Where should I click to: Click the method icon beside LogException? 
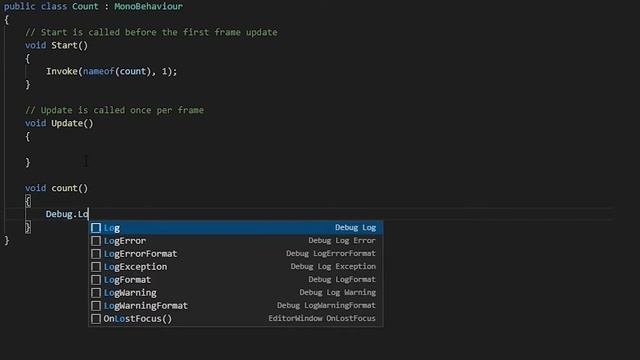tap(96, 267)
